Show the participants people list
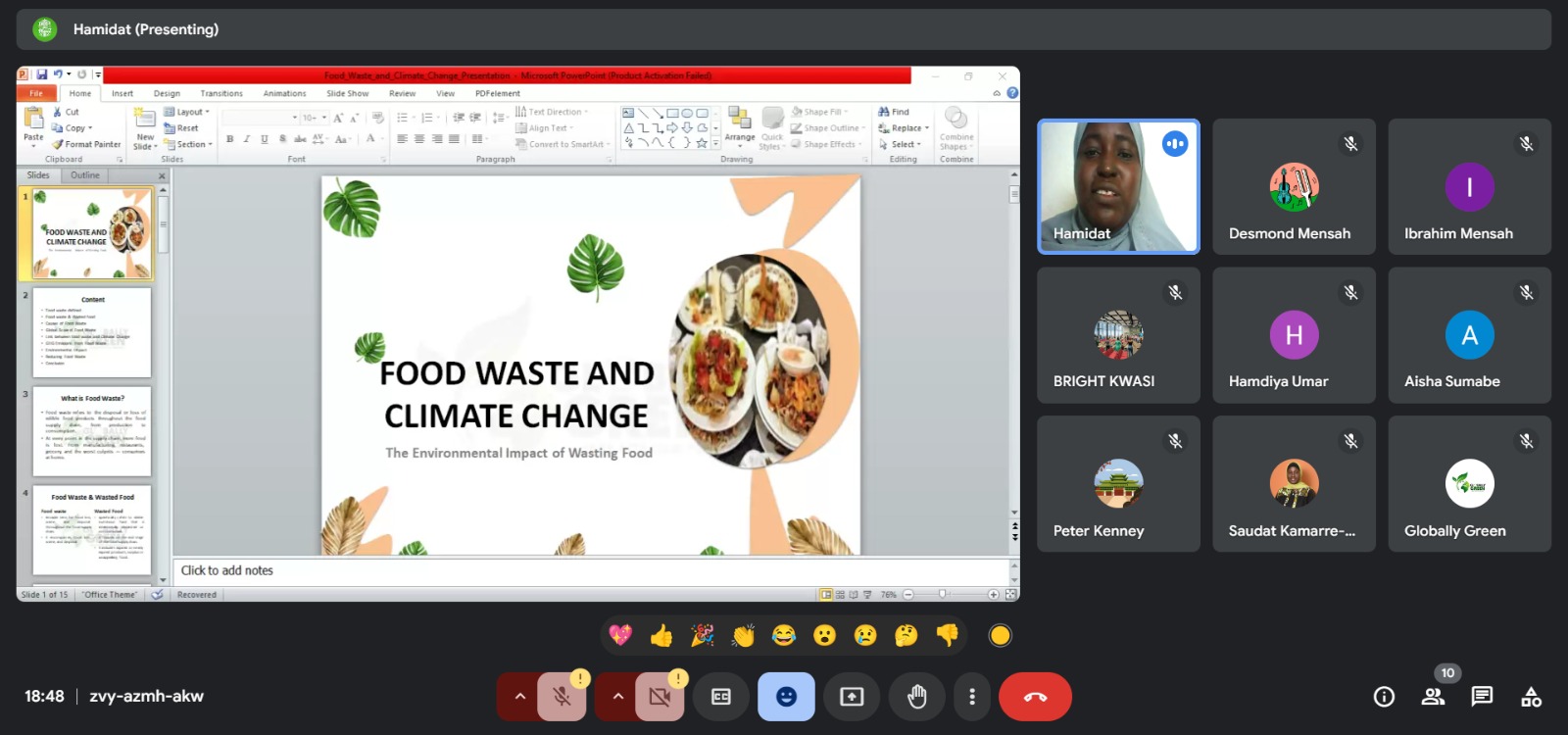 click(x=1433, y=697)
